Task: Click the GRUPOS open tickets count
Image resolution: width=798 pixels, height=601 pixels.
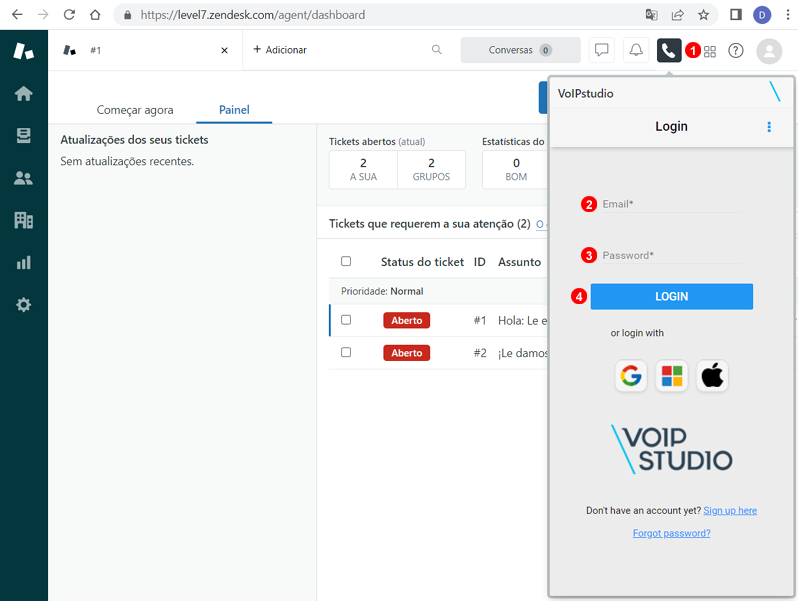Action: 431,169
